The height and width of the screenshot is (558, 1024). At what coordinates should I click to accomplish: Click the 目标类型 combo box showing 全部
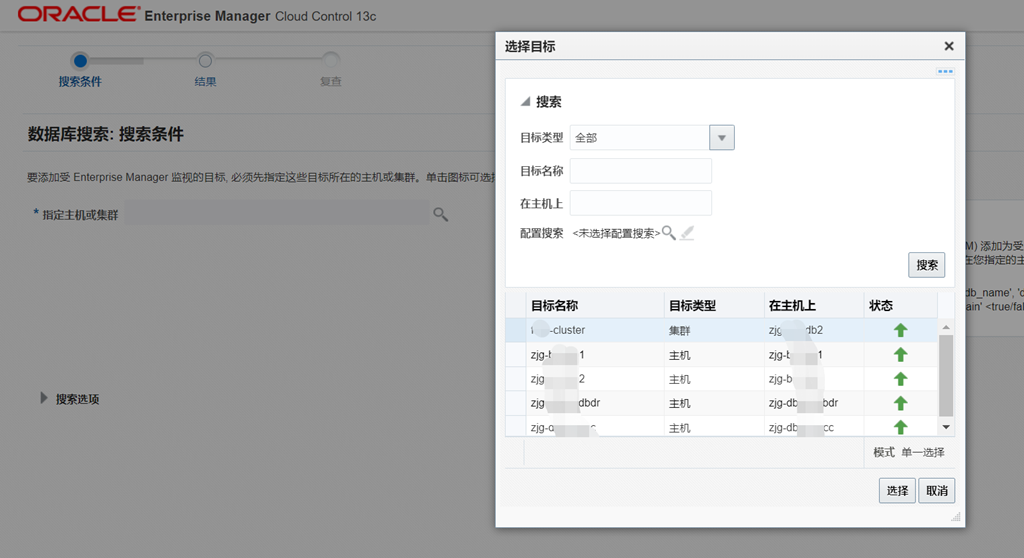[652, 138]
